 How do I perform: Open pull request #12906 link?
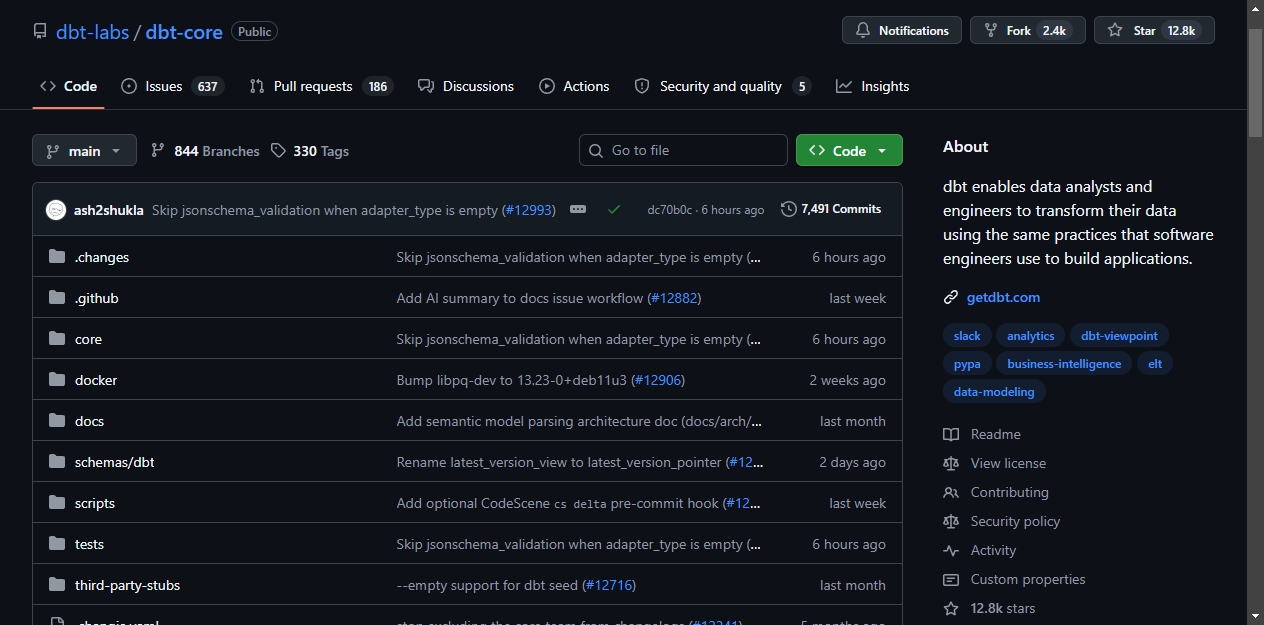(x=659, y=380)
